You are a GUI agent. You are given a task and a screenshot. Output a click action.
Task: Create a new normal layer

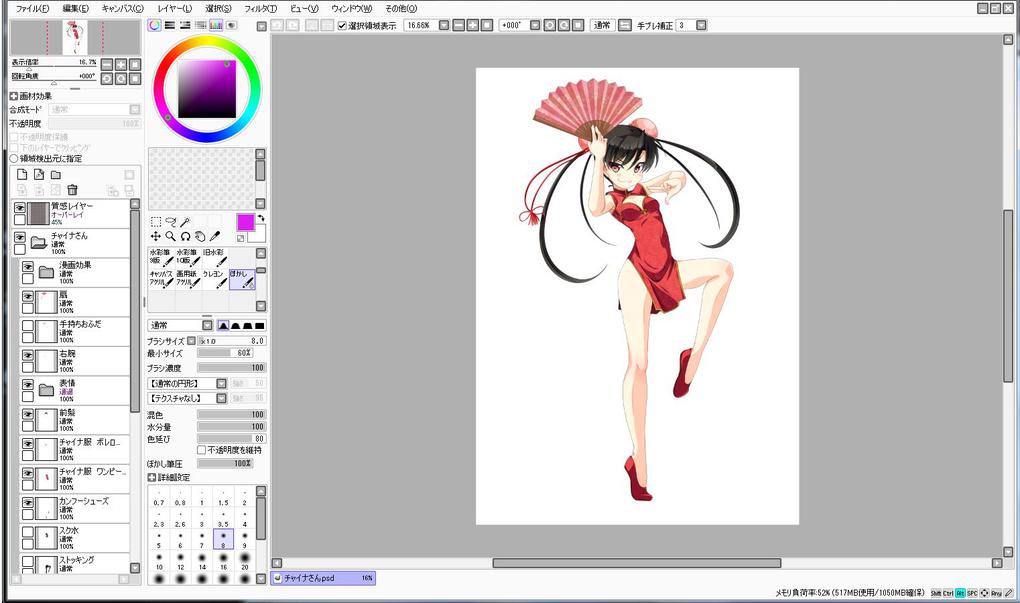pyautogui.click(x=22, y=174)
